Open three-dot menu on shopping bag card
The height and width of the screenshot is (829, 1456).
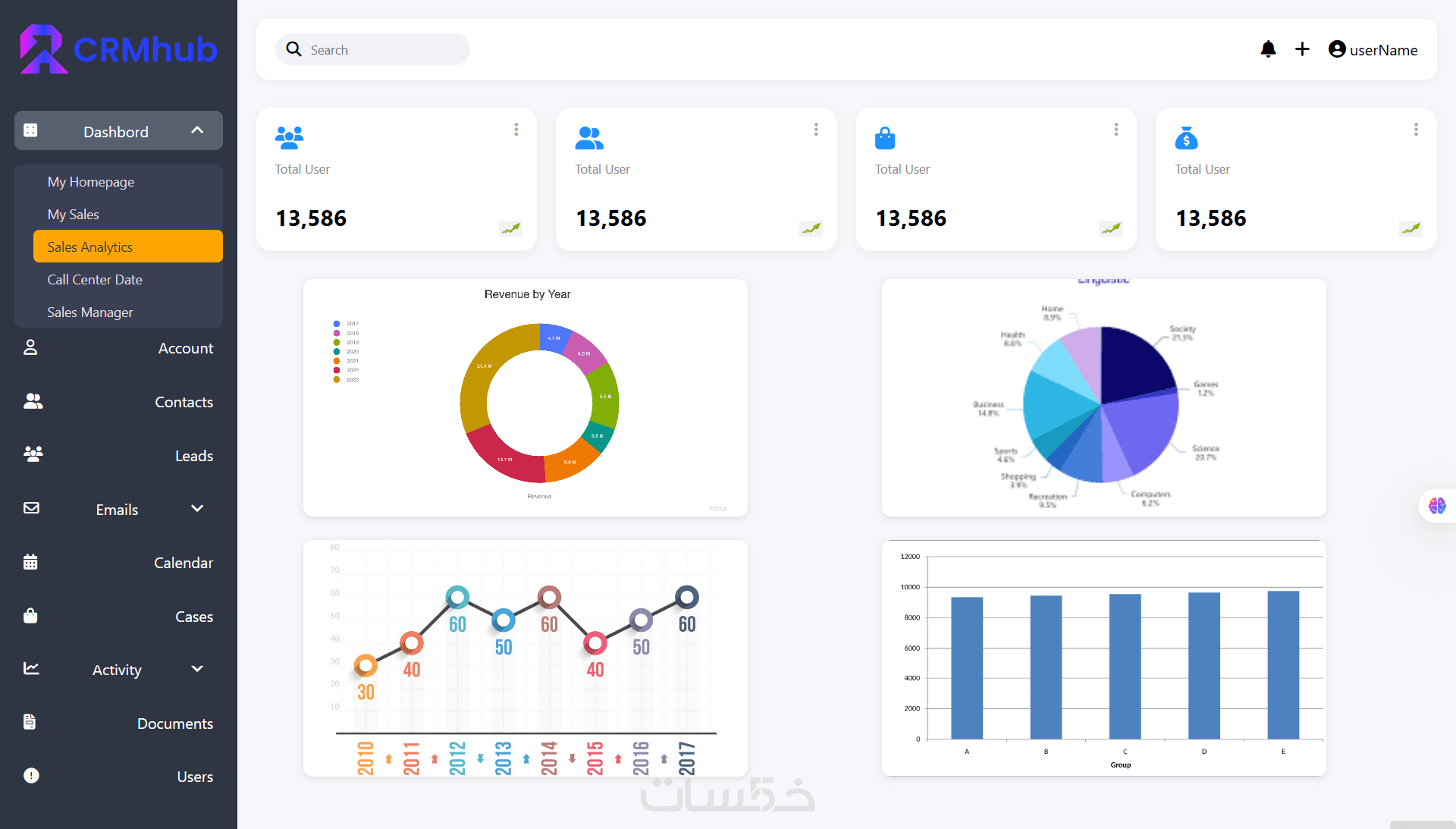click(1116, 130)
